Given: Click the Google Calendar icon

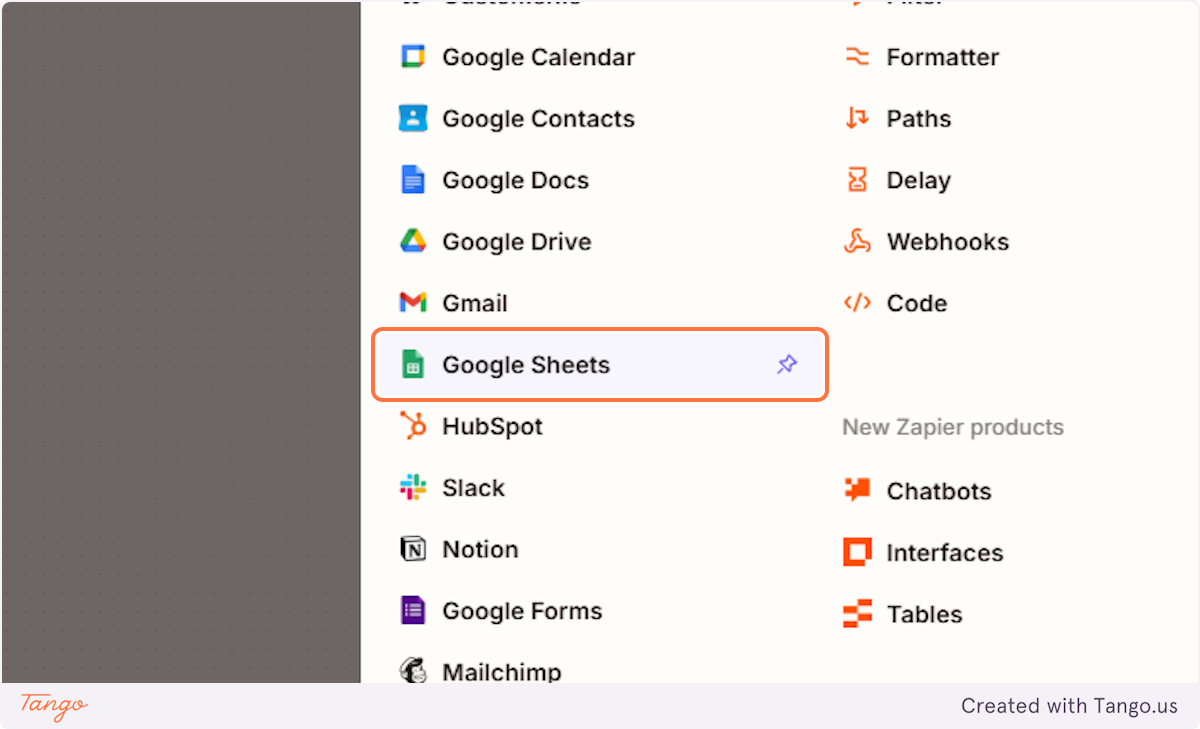Looking at the screenshot, I should (413, 57).
